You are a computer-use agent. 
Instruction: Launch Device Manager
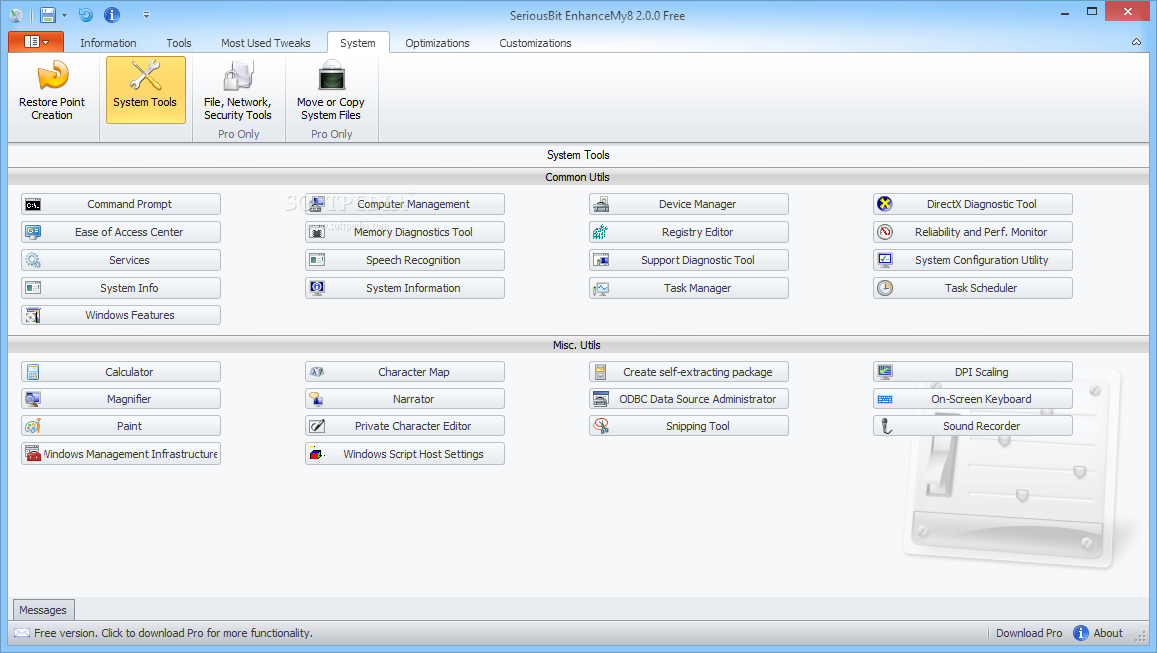pyautogui.click(x=688, y=204)
